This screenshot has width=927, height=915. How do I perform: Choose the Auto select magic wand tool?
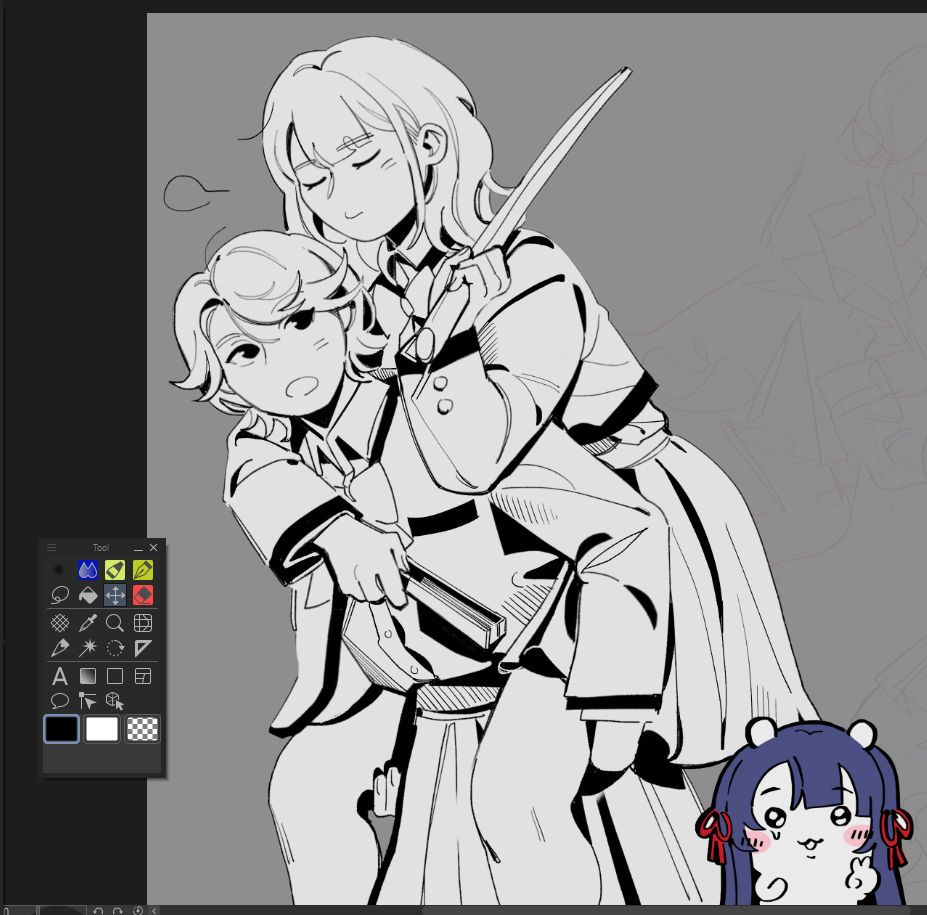88,649
